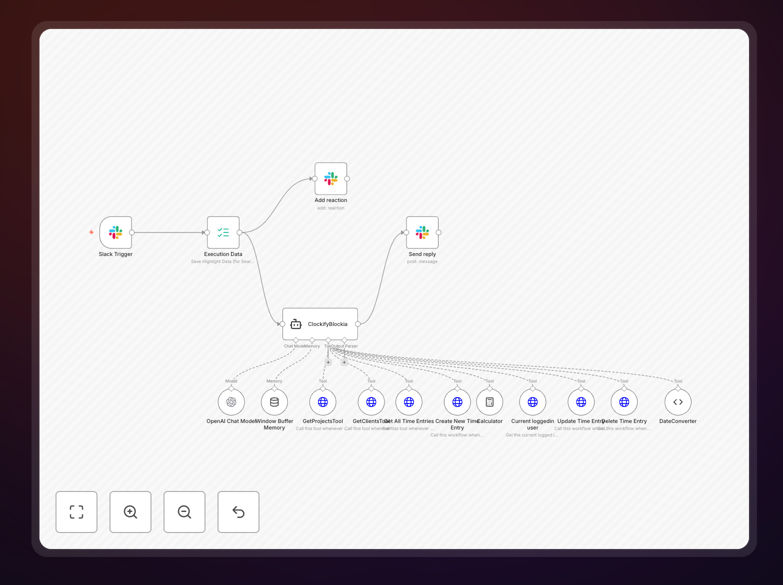Screen dimensions: 783x585
Task: Click the DateConverter label text
Action: (x=678, y=421)
